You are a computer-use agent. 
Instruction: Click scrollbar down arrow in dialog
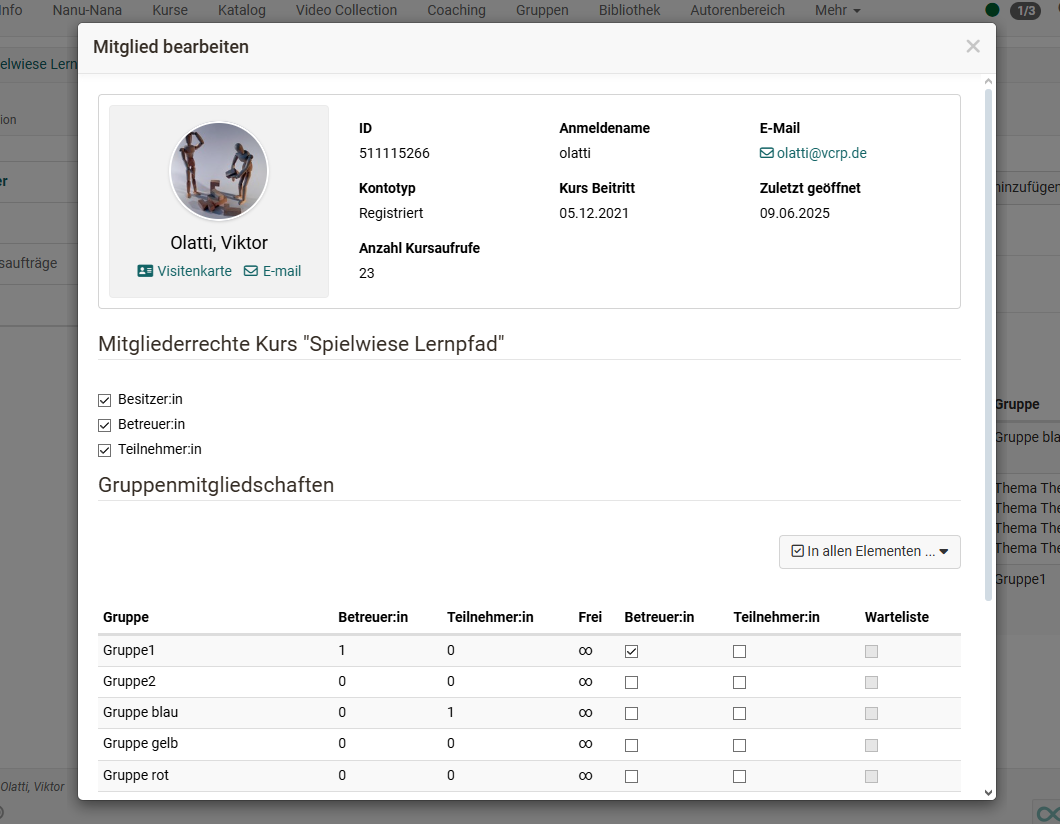click(x=988, y=791)
